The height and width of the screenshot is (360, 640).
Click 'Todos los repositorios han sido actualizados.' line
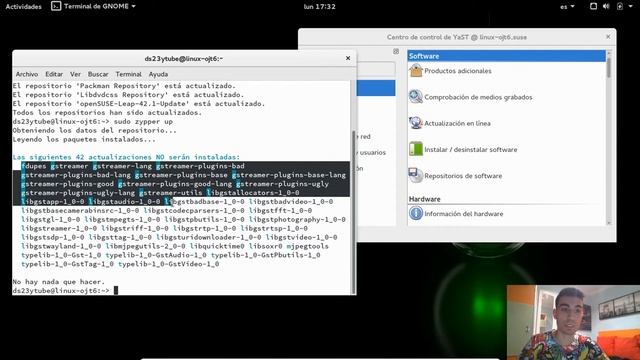pos(107,112)
